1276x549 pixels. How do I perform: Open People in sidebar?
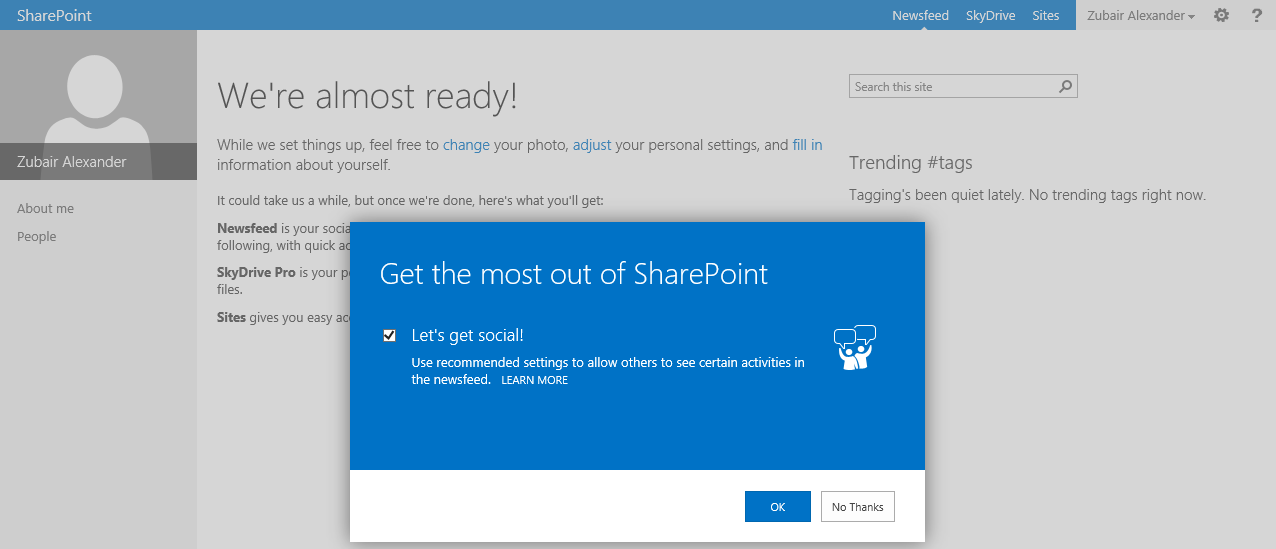coord(37,236)
